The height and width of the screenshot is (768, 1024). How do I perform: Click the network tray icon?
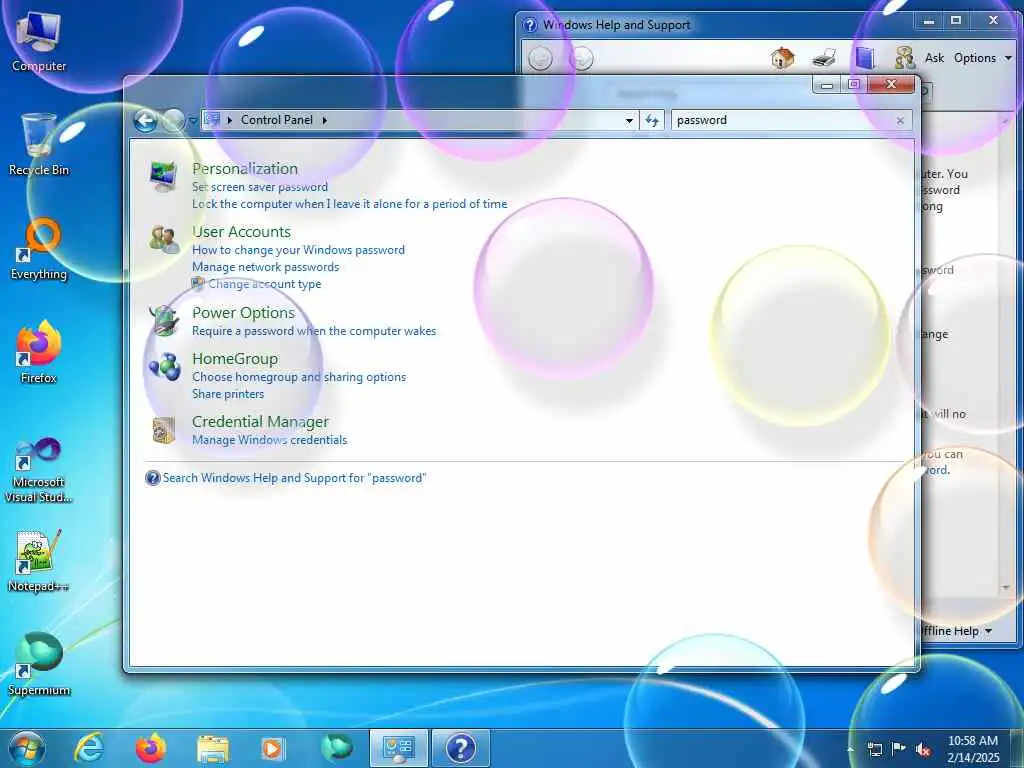(874, 749)
